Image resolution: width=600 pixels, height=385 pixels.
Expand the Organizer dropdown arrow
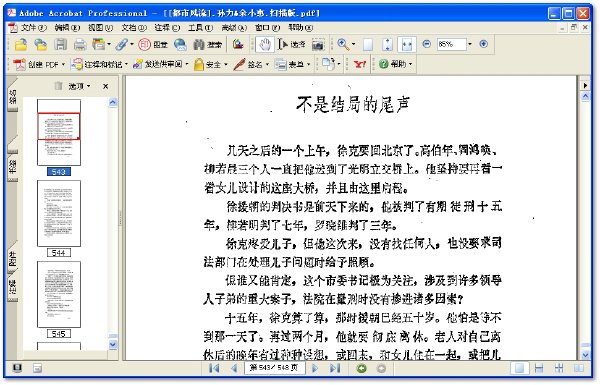(x=109, y=44)
